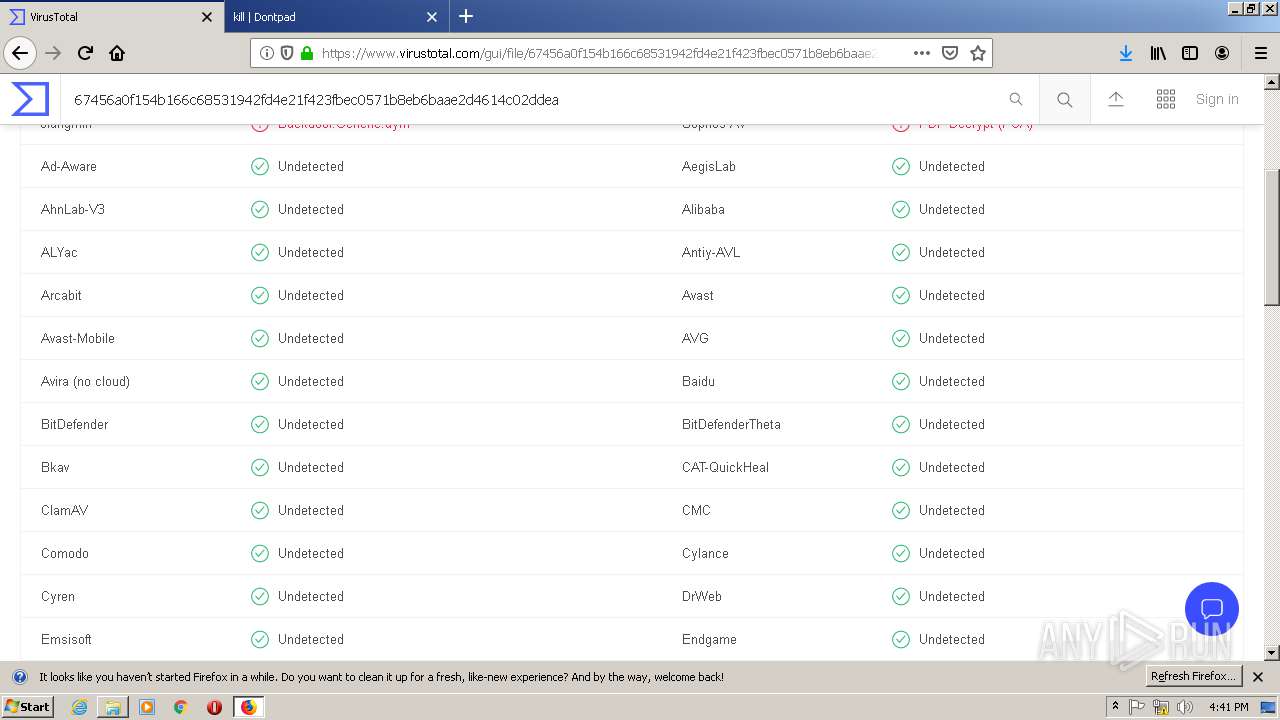Go back to the previous page
Image resolution: width=1280 pixels, height=720 pixels.
coord(19,53)
